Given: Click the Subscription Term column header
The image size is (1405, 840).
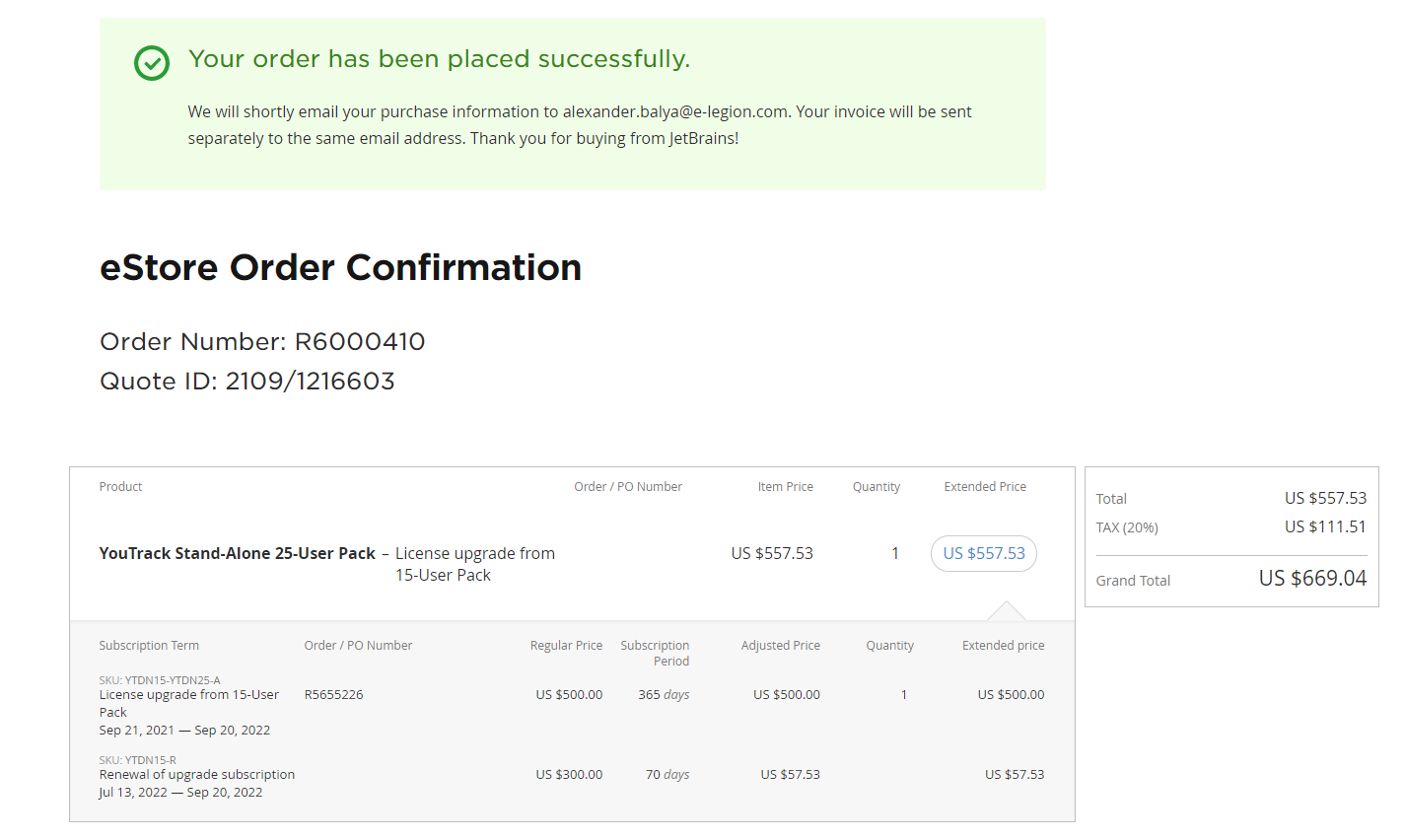Looking at the screenshot, I should [149, 646].
